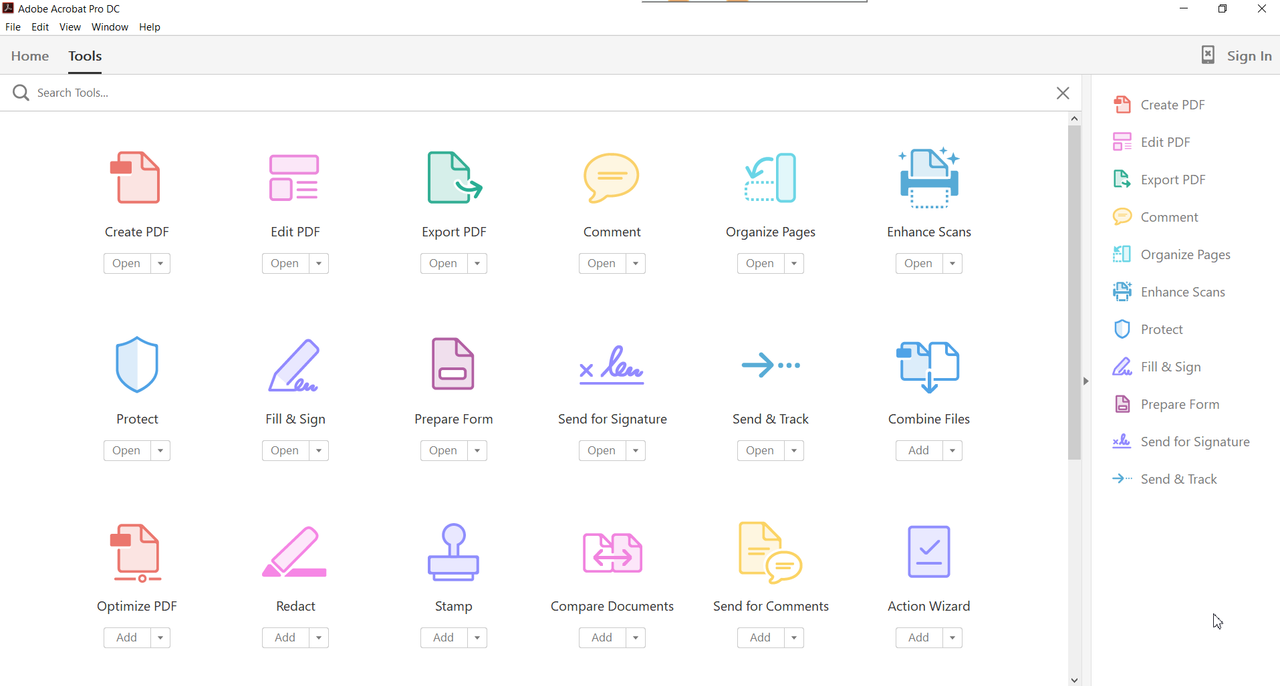Click Edit PDF icon in right sidebar
Viewport: 1280px width, 686px height.
(1122, 142)
